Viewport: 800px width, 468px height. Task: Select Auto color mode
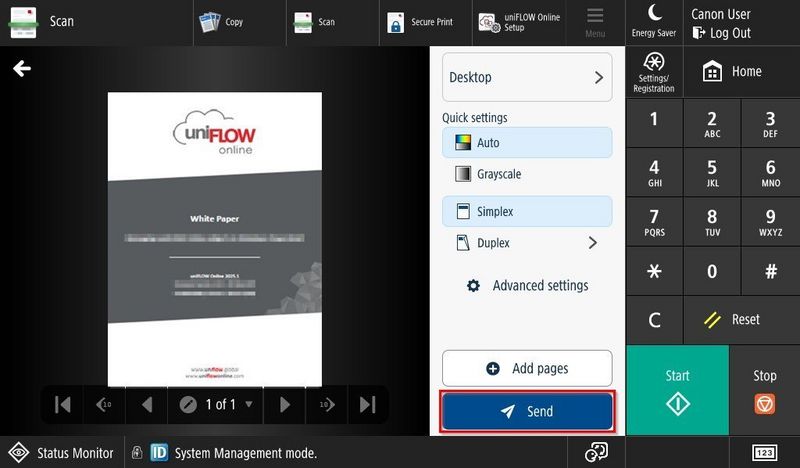(x=526, y=143)
